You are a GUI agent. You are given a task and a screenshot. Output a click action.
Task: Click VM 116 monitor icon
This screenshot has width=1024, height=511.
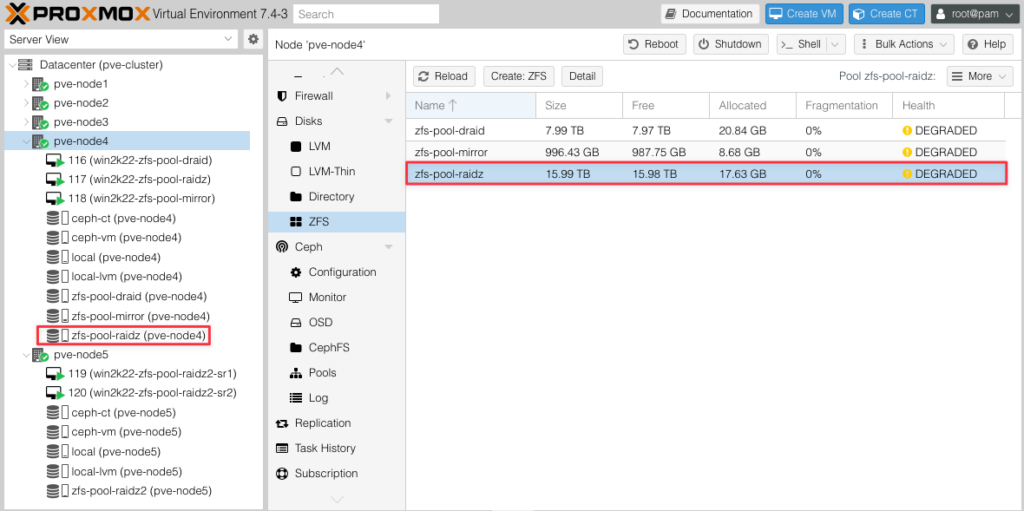[x=55, y=160]
